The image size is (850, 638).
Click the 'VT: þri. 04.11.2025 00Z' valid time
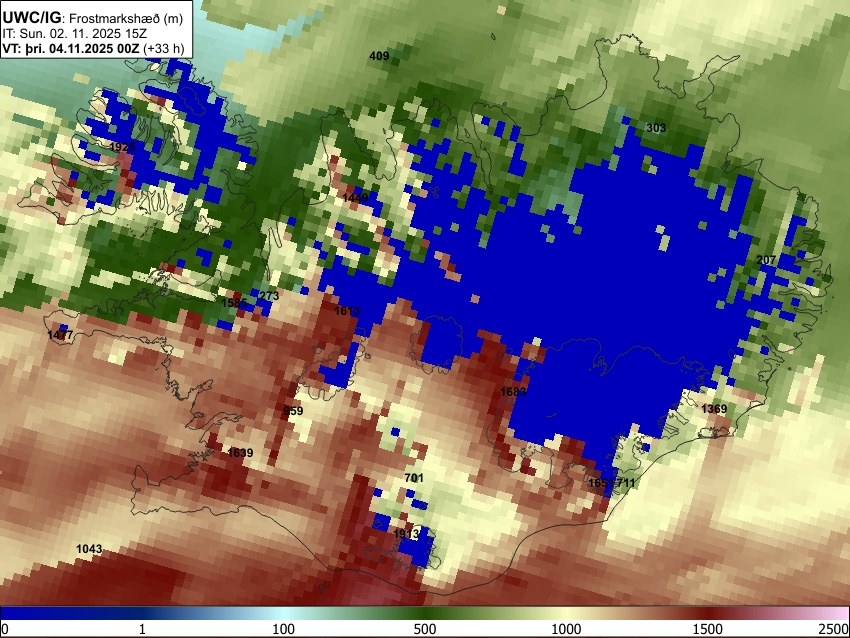71,48
